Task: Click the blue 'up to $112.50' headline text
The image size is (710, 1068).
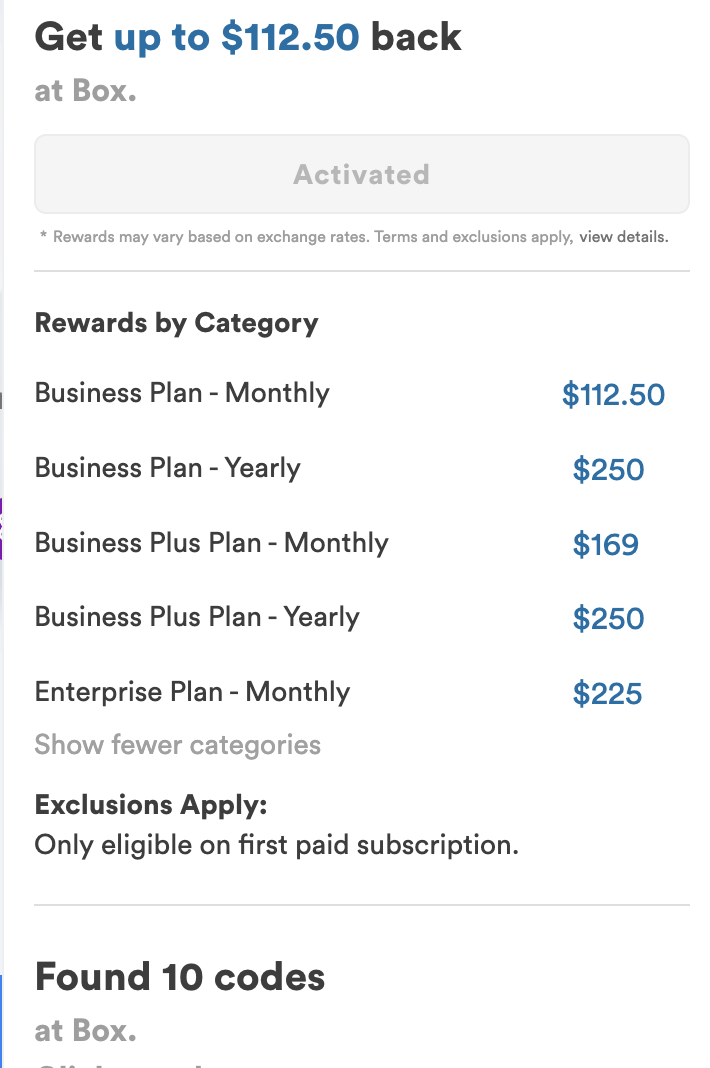Action: point(236,37)
